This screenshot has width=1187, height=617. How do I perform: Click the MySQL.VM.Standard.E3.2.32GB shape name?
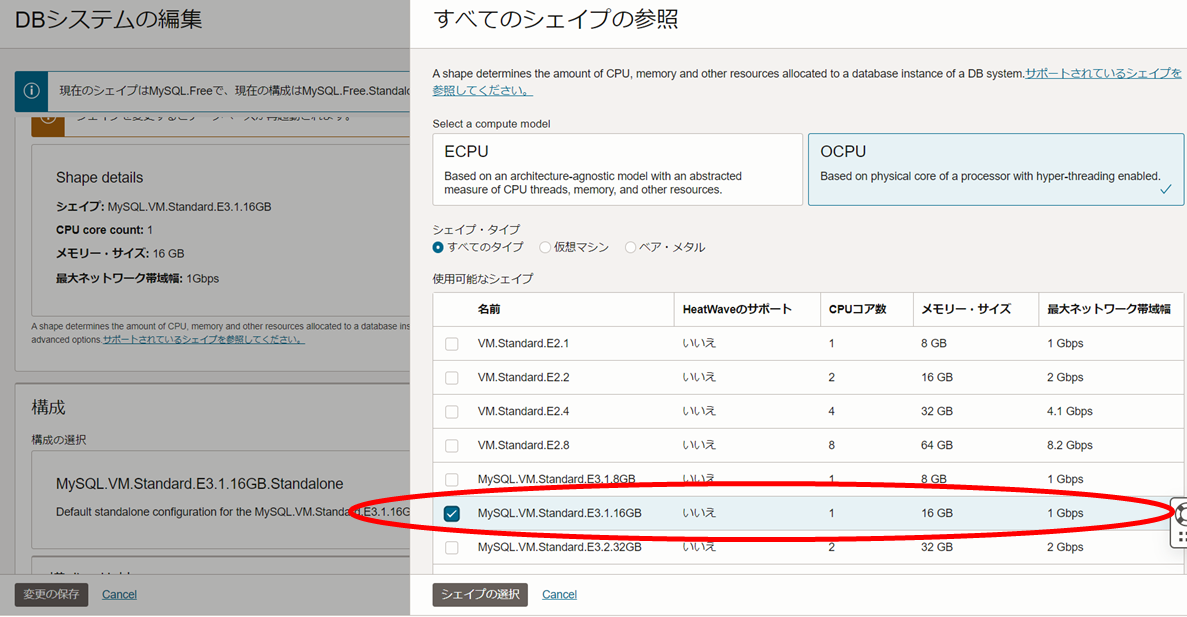coord(559,547)
